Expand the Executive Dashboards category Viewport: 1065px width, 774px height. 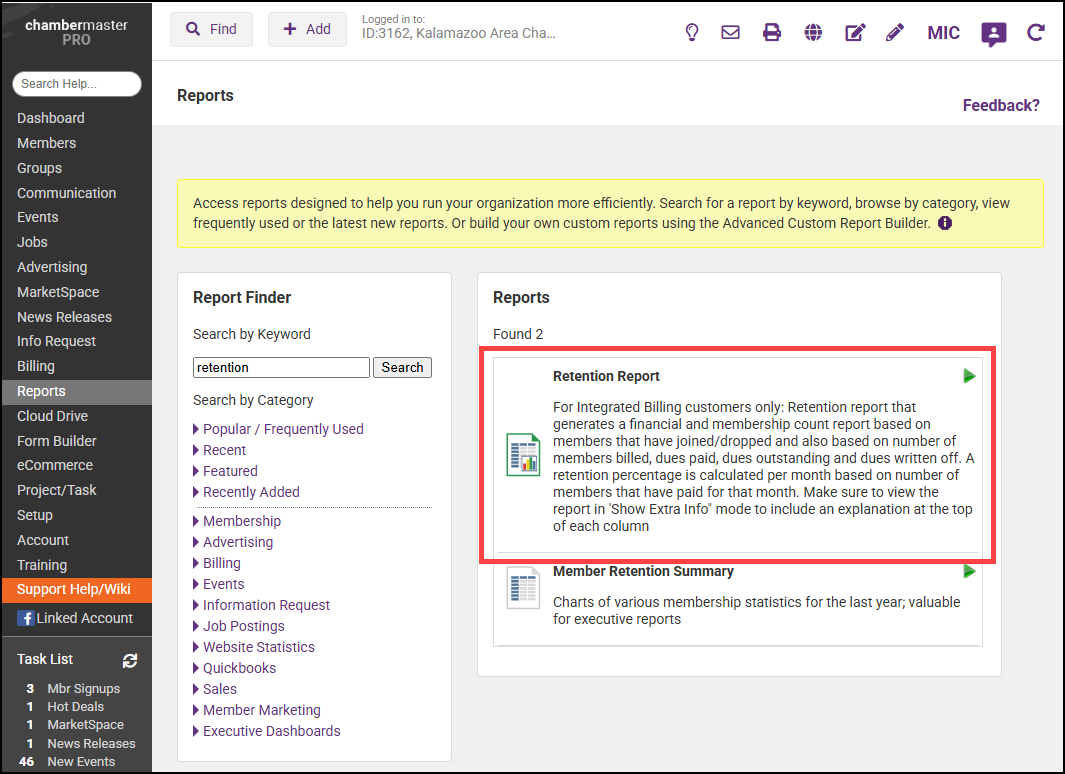(271, 731)
